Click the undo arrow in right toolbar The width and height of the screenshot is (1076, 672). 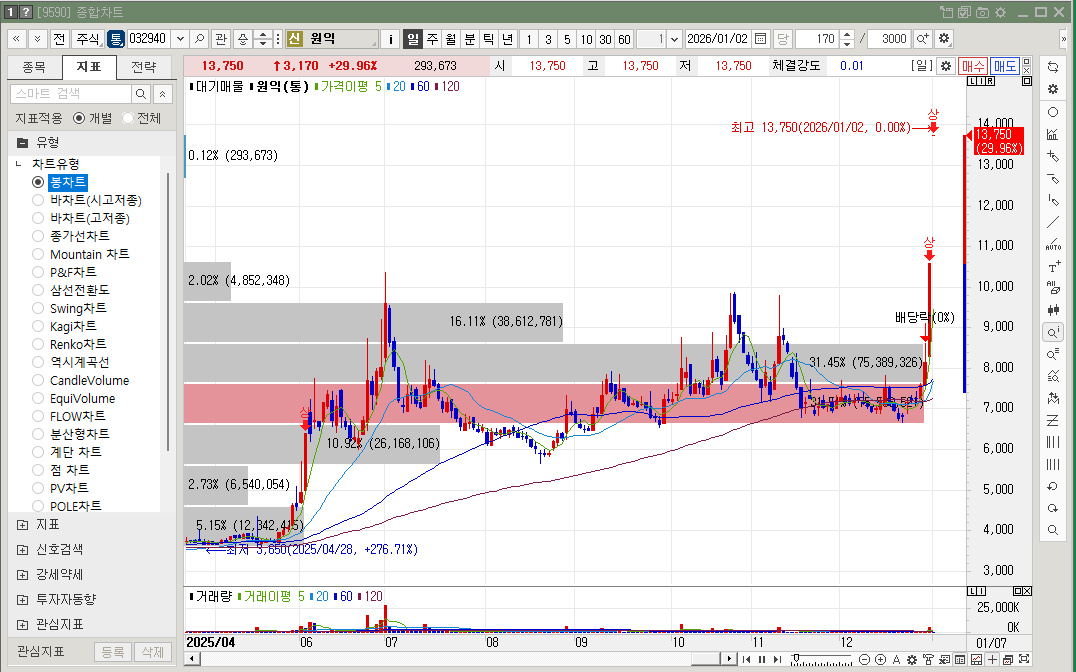1053,487
